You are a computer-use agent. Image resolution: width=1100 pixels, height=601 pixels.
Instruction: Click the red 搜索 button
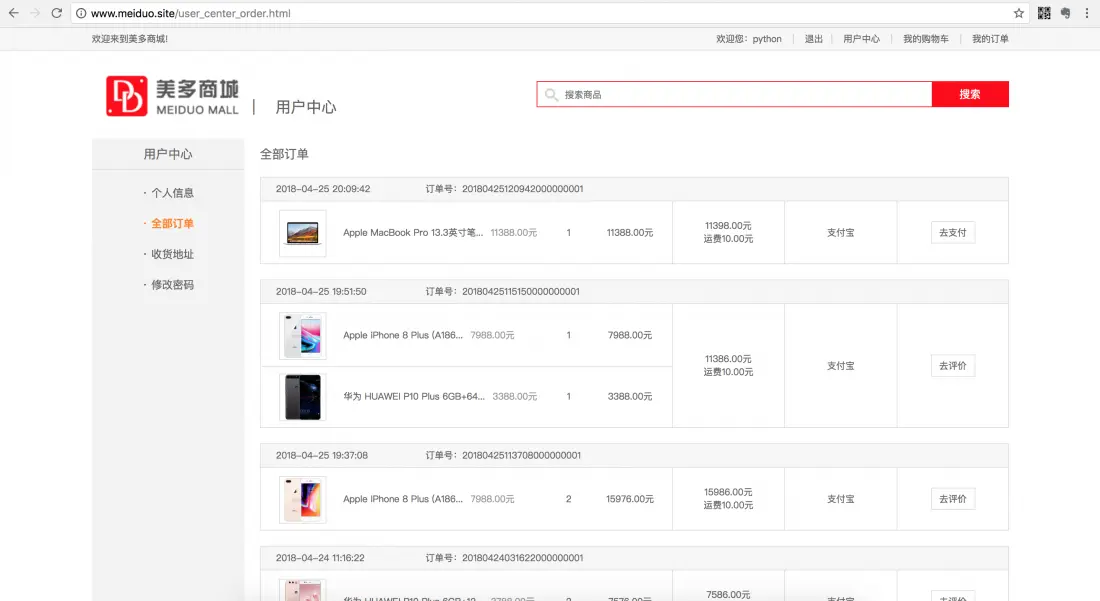click(x=970, y=94)
